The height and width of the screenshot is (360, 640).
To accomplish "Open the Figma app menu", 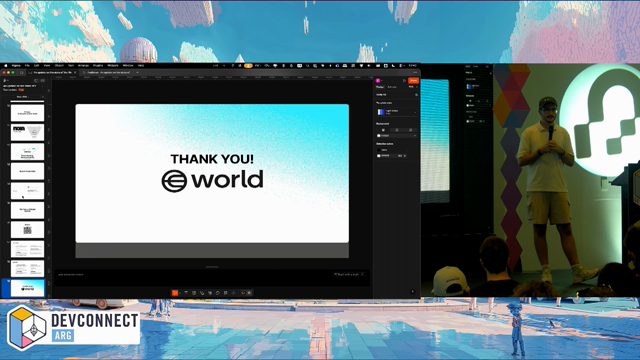I will (x=16, y=65).
